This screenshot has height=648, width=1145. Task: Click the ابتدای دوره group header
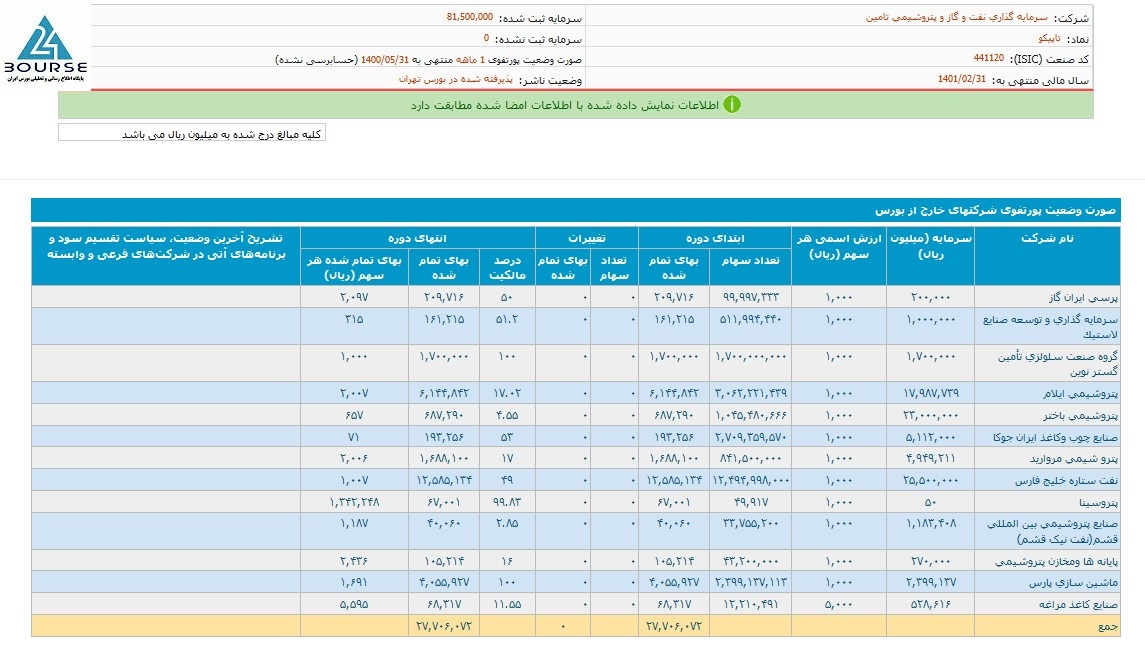pyautogui.click(x=715, y=238)
